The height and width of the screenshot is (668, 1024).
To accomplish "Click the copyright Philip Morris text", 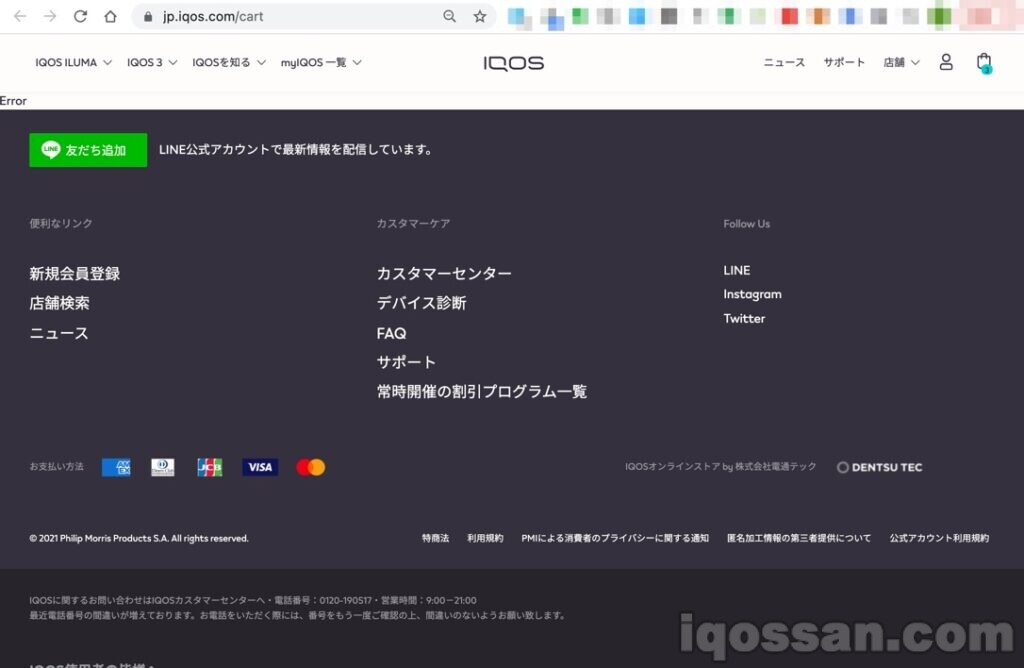I will point(139,539).
